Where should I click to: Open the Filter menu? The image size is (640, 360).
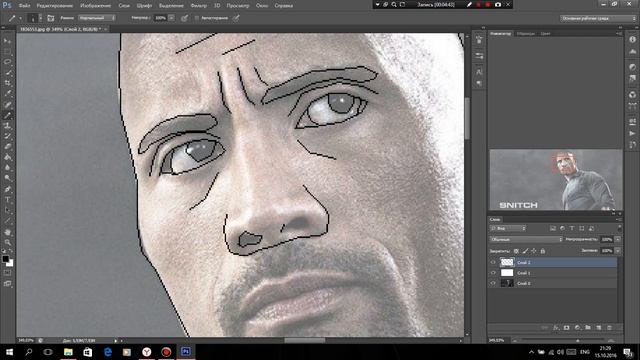click(x=199, y=6)
